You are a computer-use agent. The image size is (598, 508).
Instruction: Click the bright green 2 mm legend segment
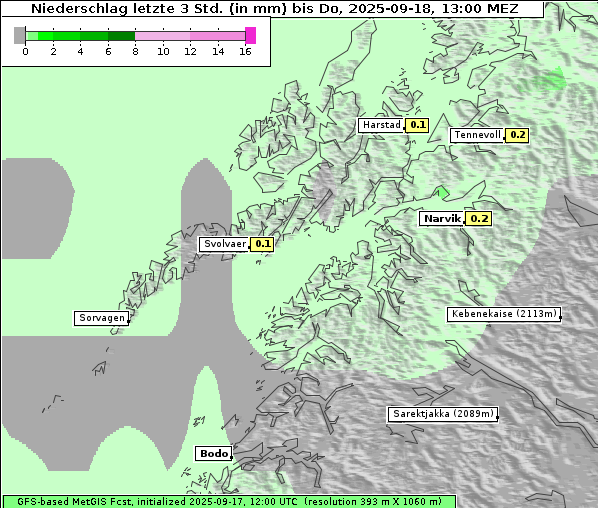pos(46,36)
